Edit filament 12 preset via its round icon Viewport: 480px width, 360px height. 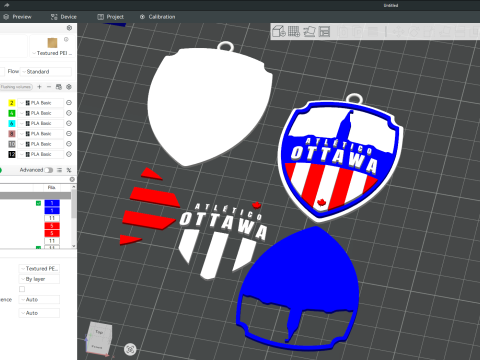[x=69, y=154]
